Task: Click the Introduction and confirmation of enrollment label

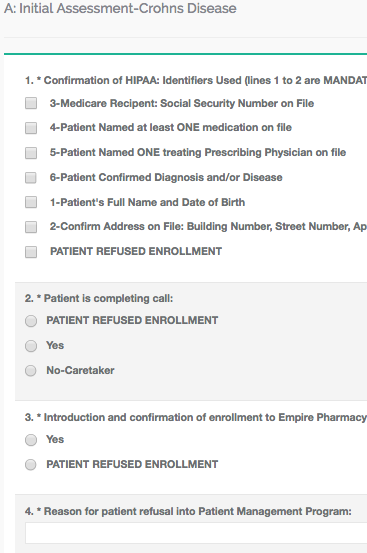Action: (x=196, y=417)
